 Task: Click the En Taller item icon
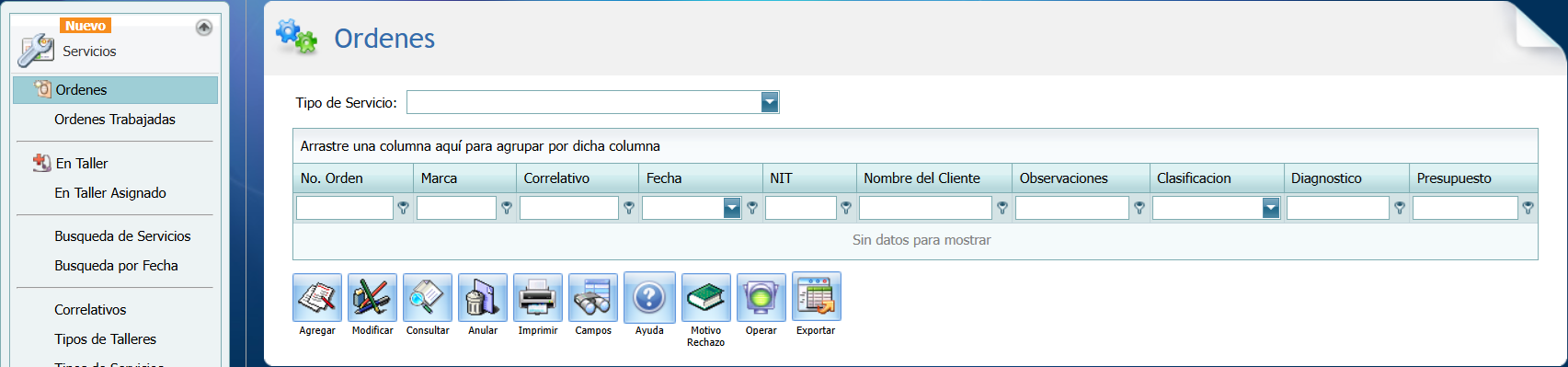(x=42, y=163)
